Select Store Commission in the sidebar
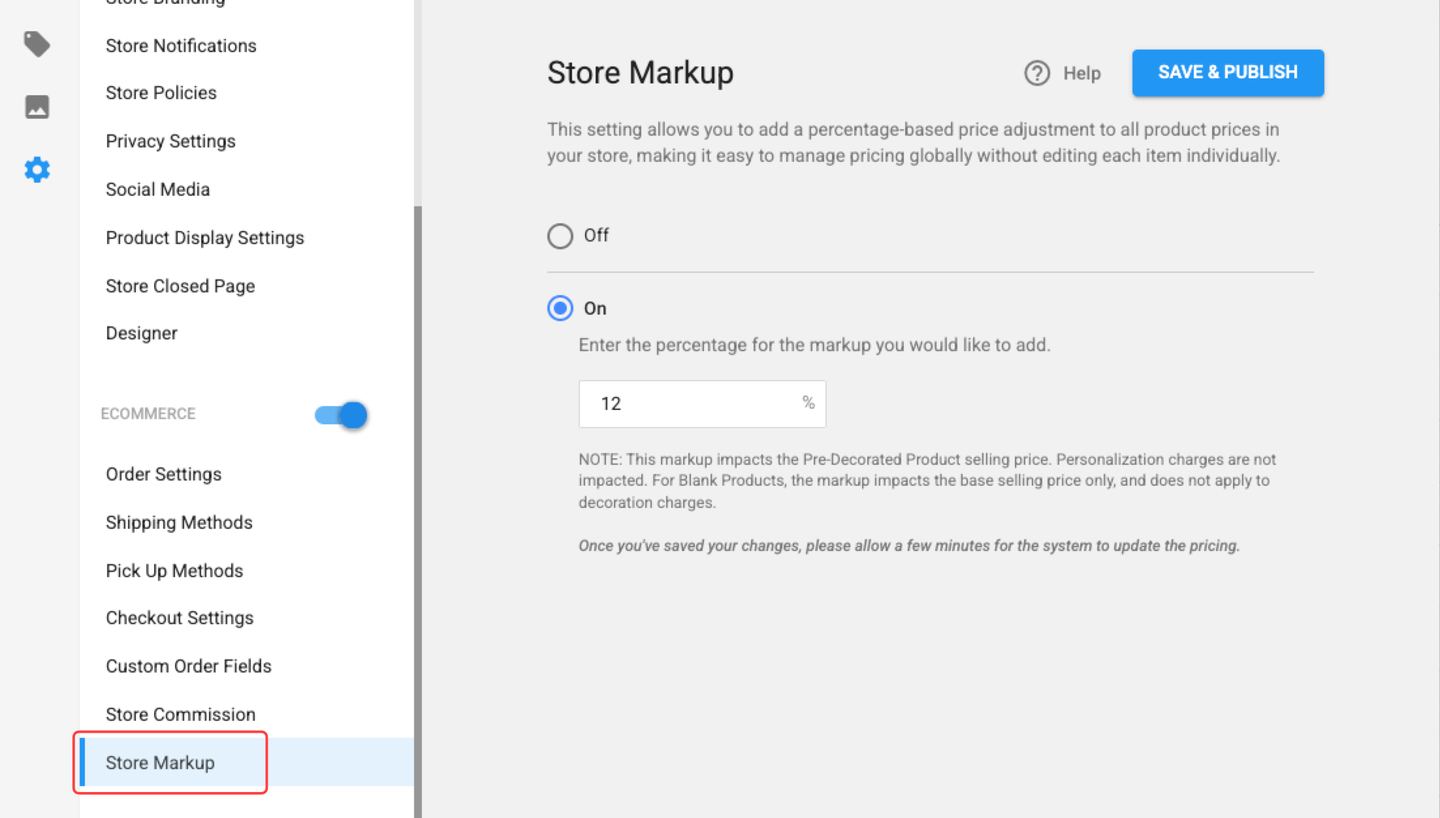Viewport: 1440px width, 818px height. point(181,715)
